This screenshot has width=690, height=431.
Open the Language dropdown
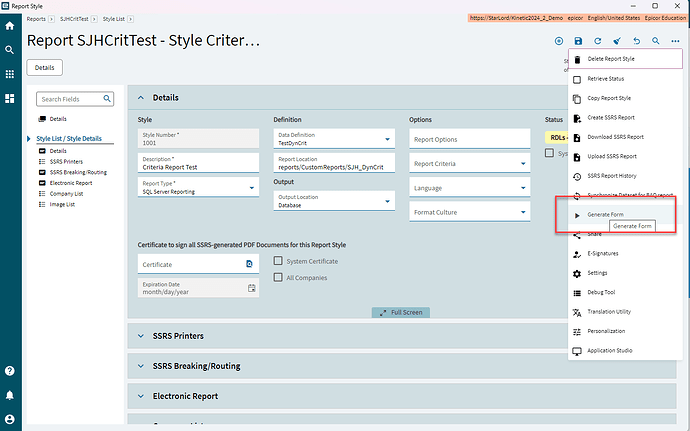[523, 188]
